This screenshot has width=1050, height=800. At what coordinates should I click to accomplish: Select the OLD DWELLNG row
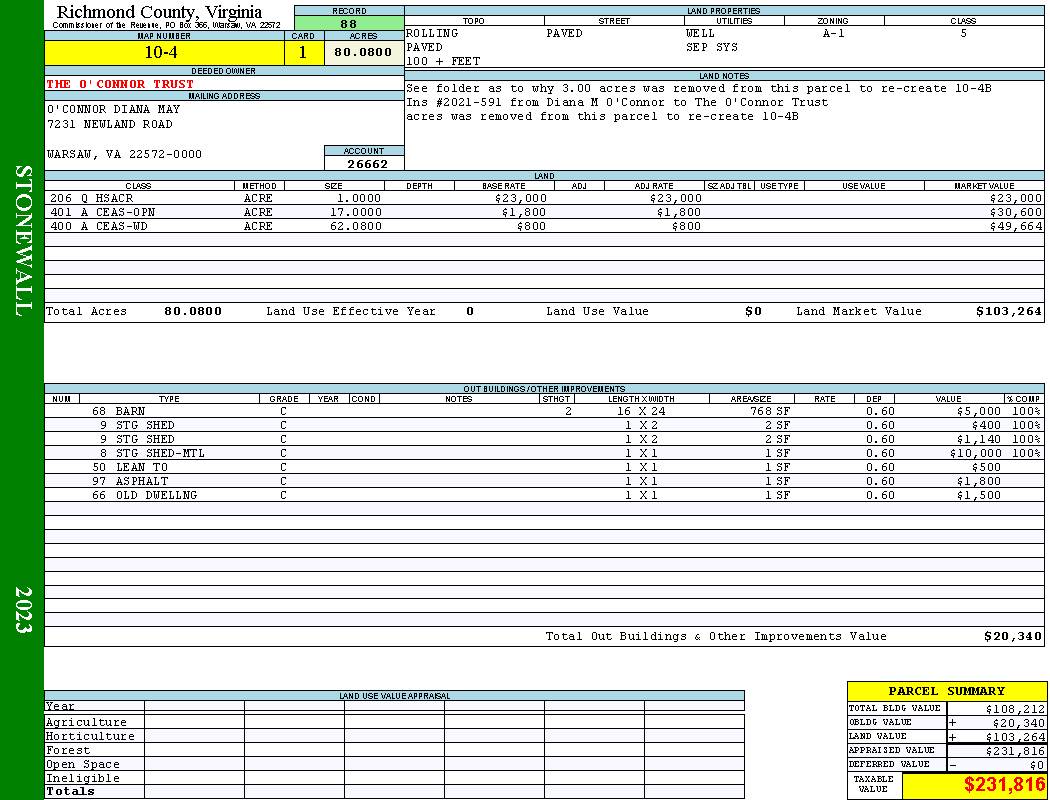pyautogui.click(x=544, y=495)
